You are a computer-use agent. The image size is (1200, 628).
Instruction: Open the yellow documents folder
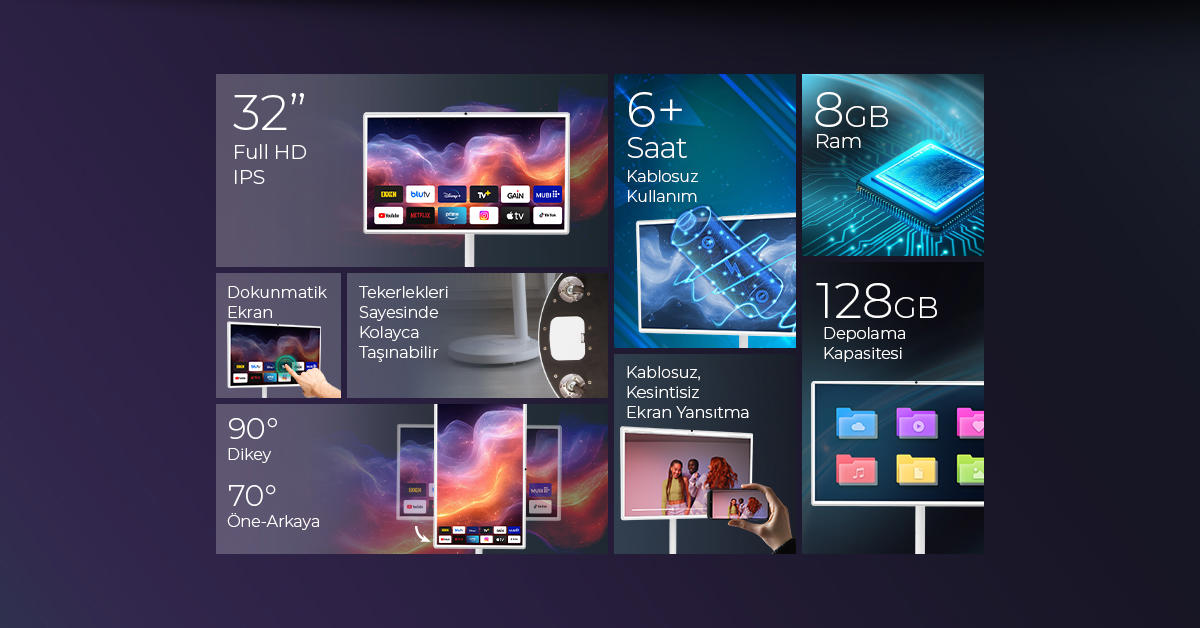click(916, 469)
